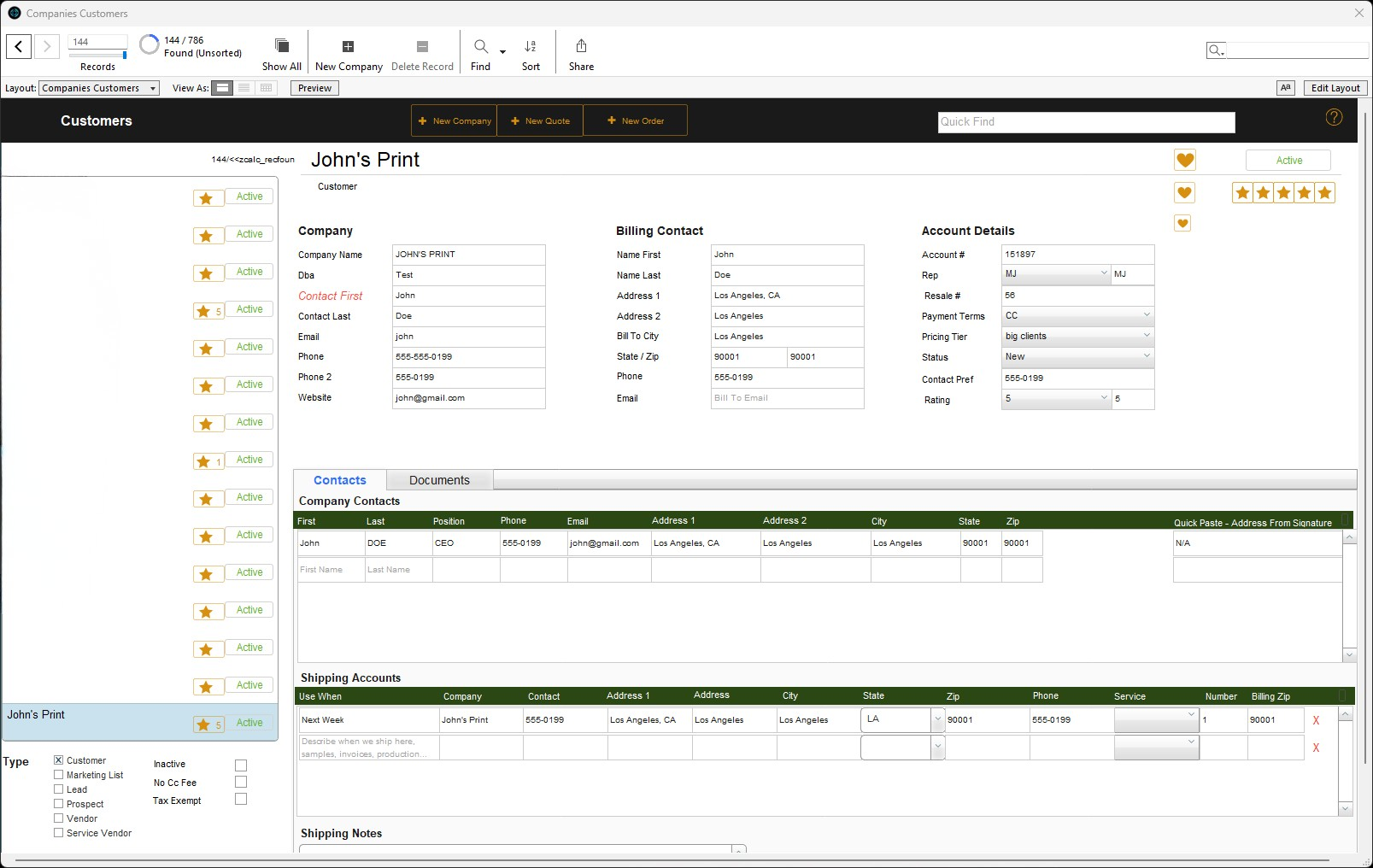Click small heart icon under the rating heart
Image resolution: width=1373 pixels, height=868 pixels.
[x=1182, y=224]
